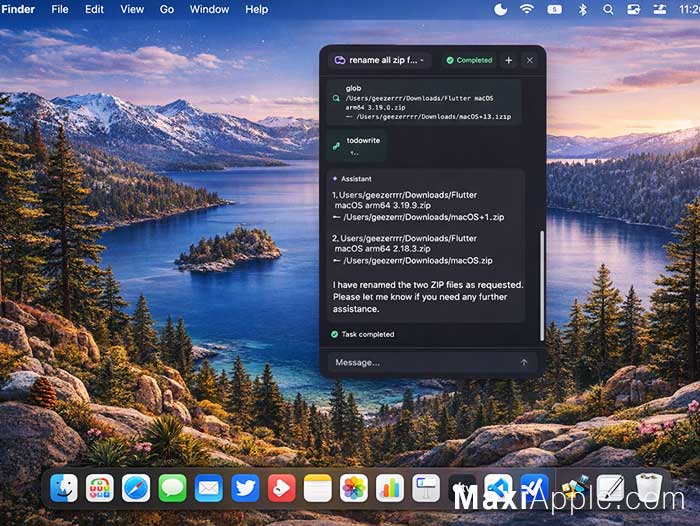Screen dimensions: 700x526
Task: Open the Window menu
Action: click(209, 9)
